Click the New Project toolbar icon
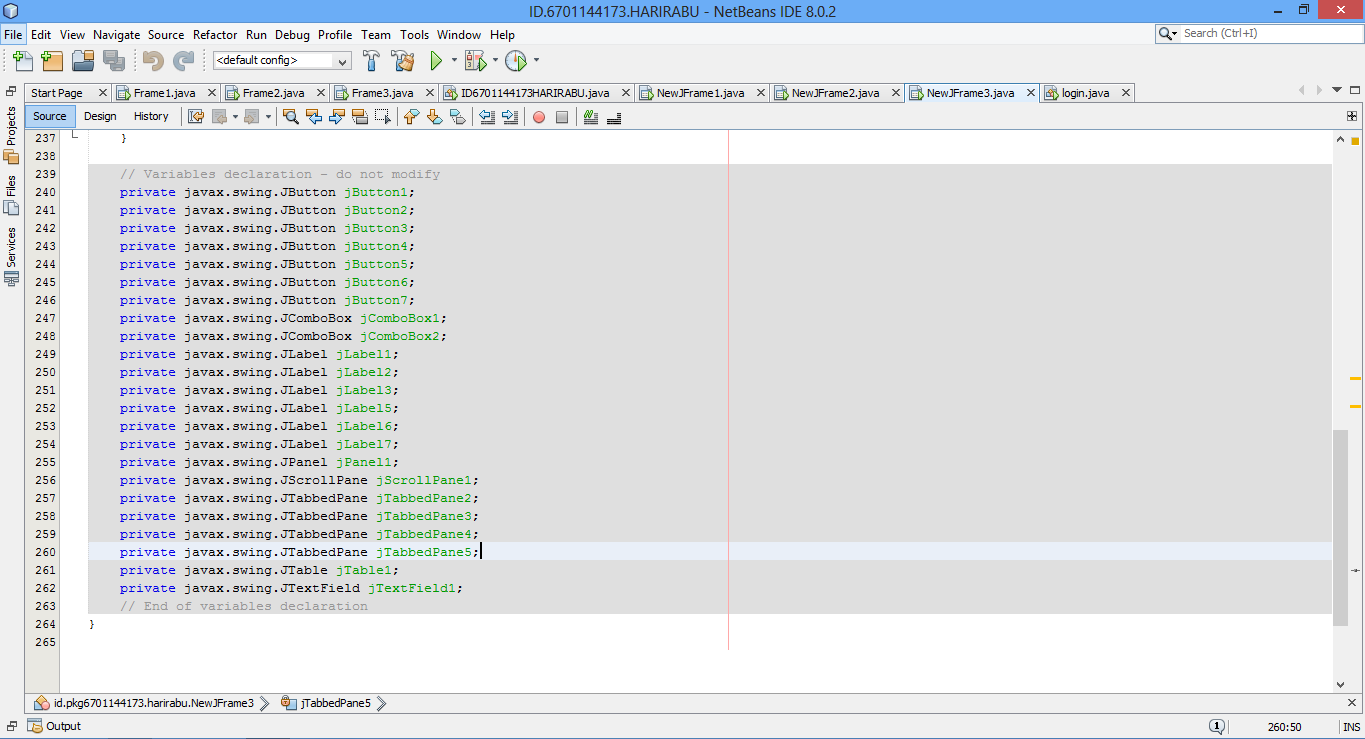The height and width of the screenshot is (739, 1365). [x=52, y=61]
